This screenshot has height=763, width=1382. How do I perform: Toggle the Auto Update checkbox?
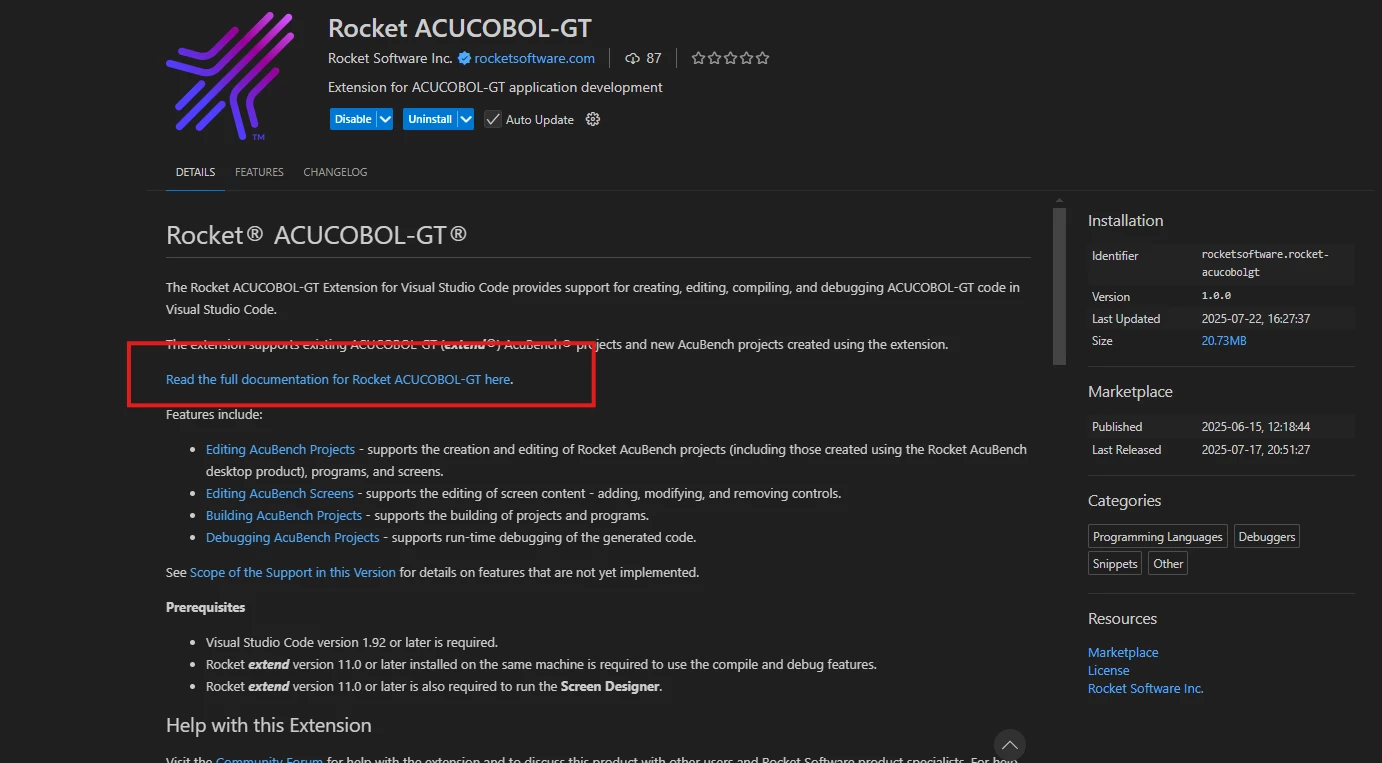pyautogui.click(x=492, y=119)
